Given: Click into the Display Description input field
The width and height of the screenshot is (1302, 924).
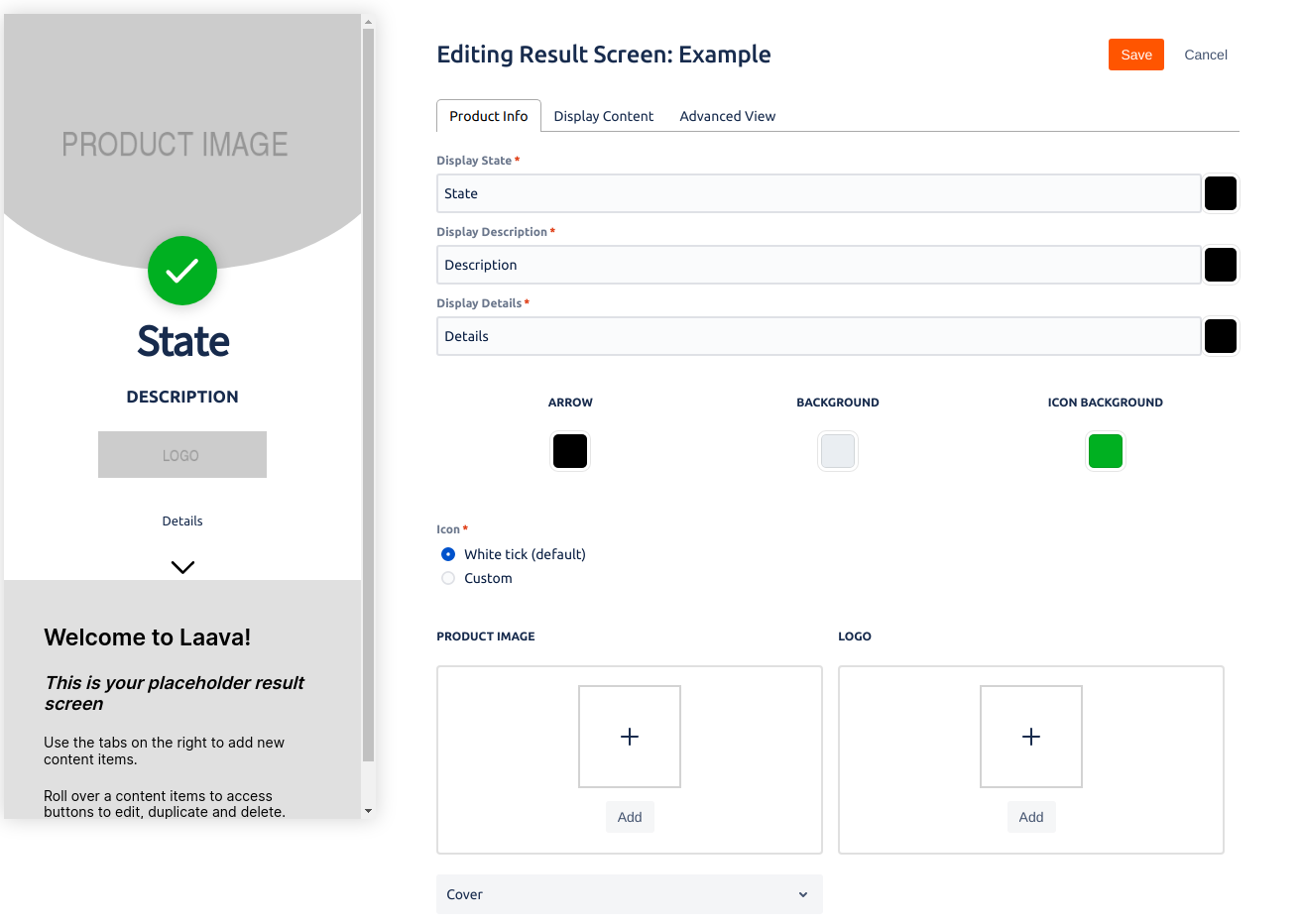Looking at the screenshot, I should [x=818, y=265].
